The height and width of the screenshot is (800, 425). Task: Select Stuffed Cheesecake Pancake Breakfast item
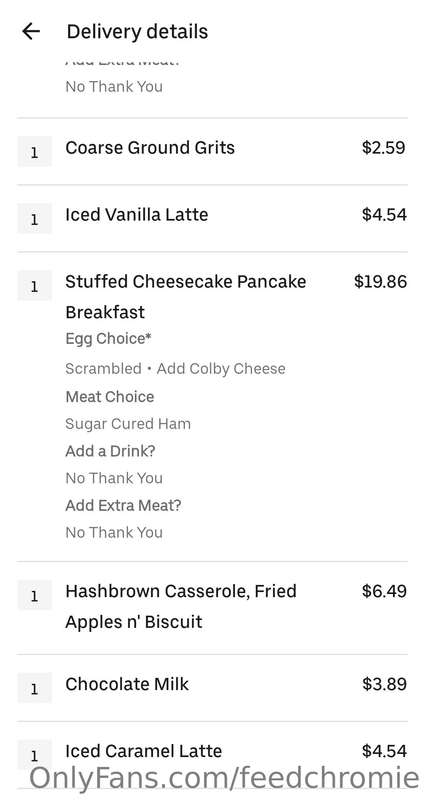tap(212, 407)
